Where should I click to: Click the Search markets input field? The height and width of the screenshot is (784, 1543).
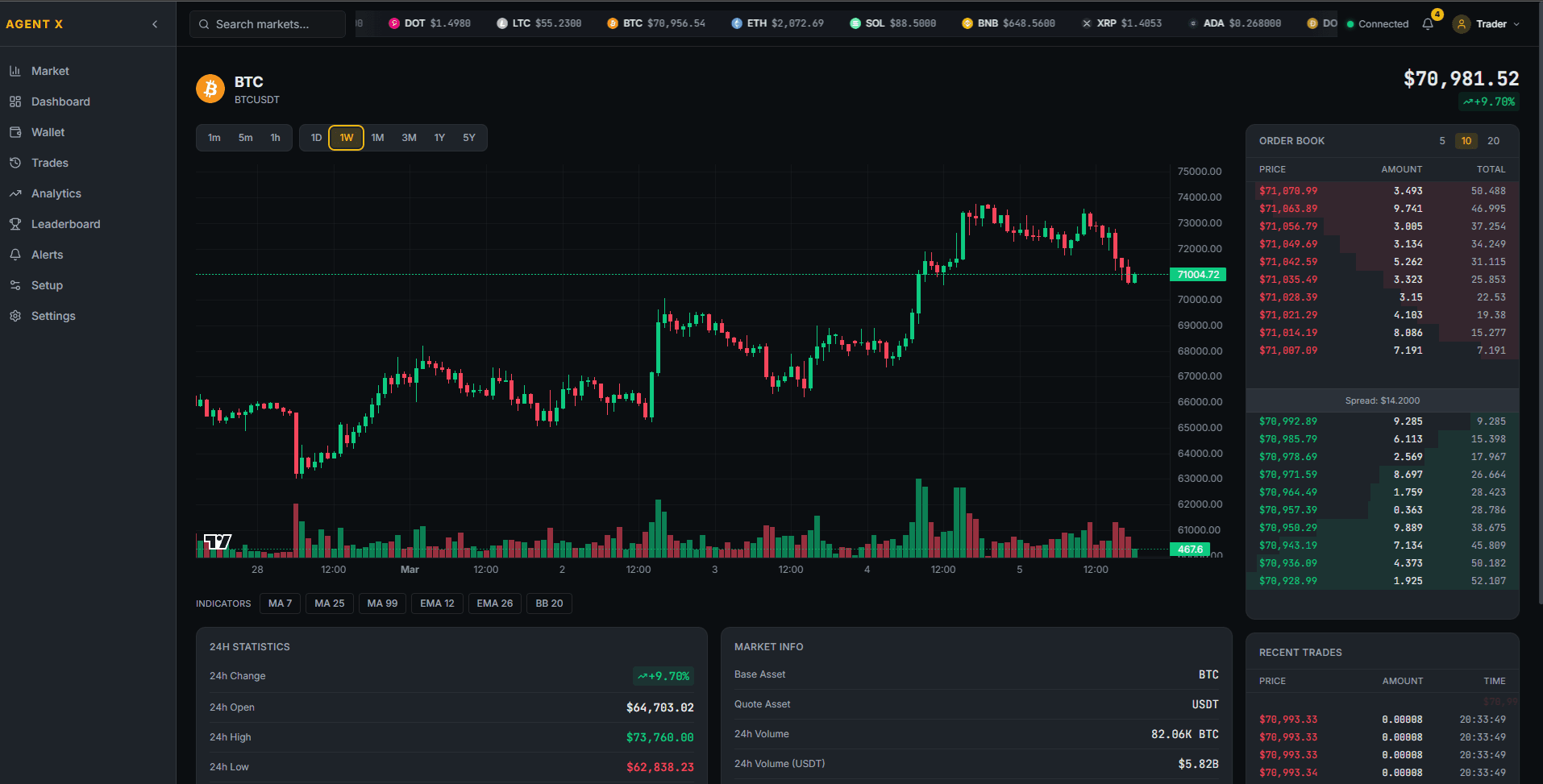[x=267, y=23]
